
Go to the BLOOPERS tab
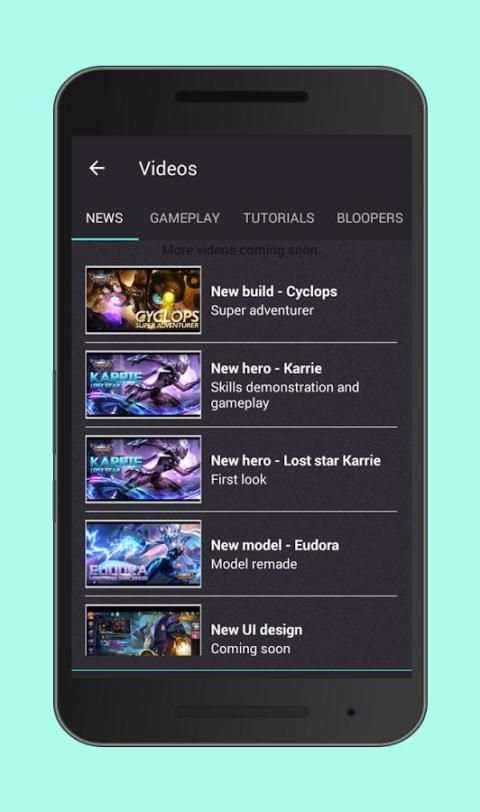[370, 218]
